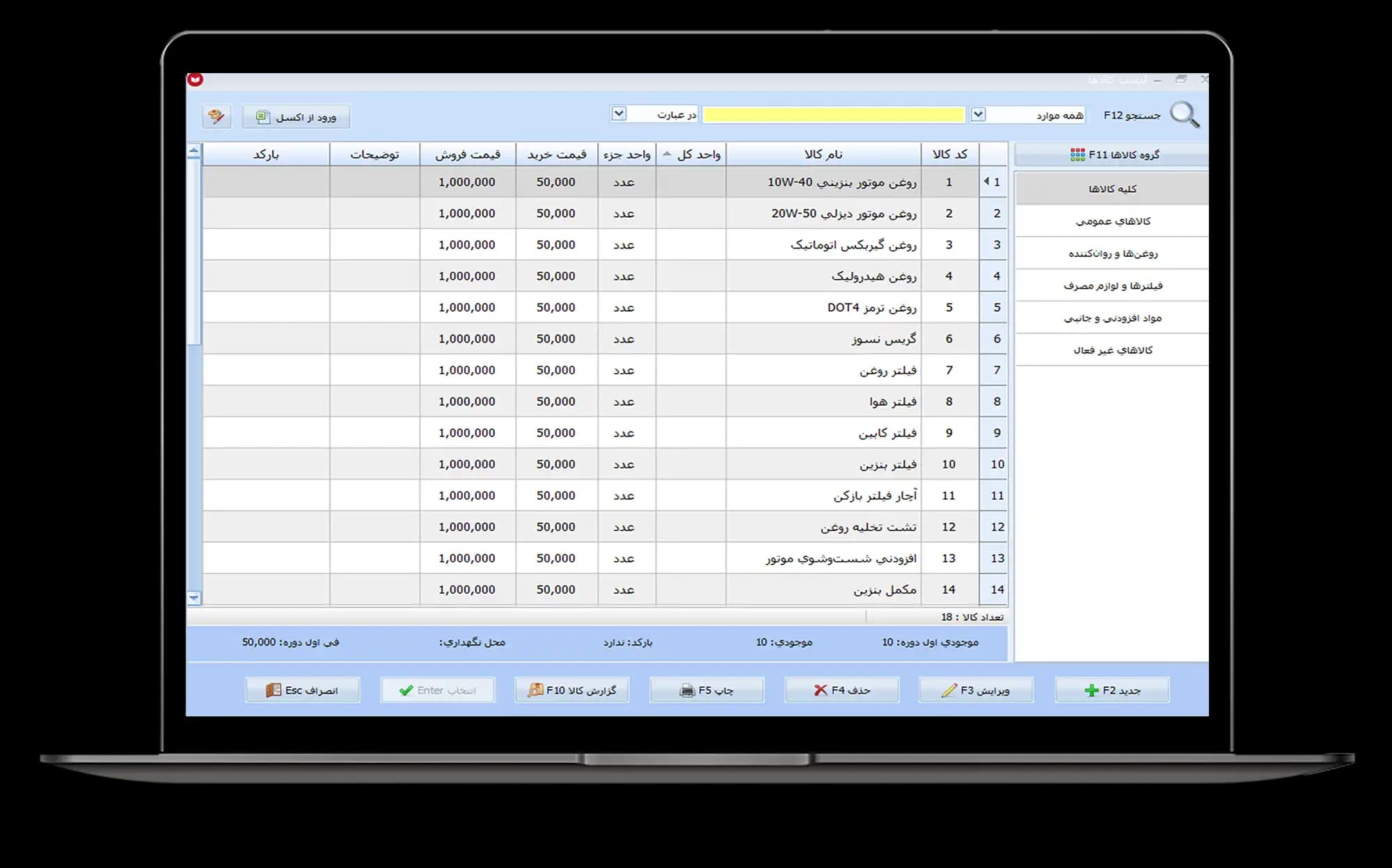Sort by the واحد کل column header arrow
Viewport: 1392px width, 868px height.
667,154
